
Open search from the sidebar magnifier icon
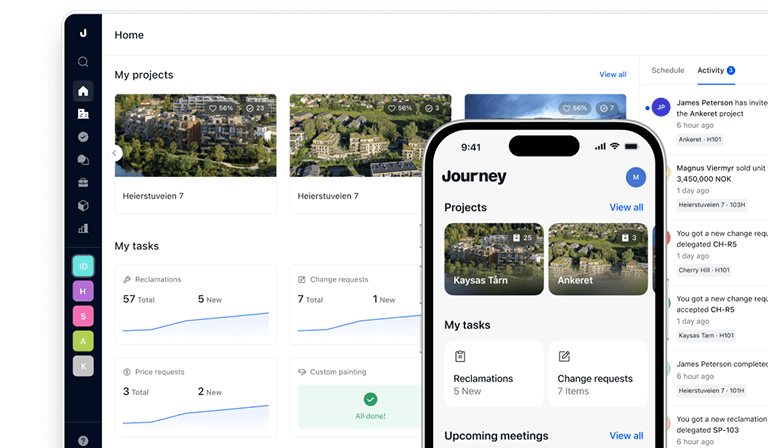83,62
